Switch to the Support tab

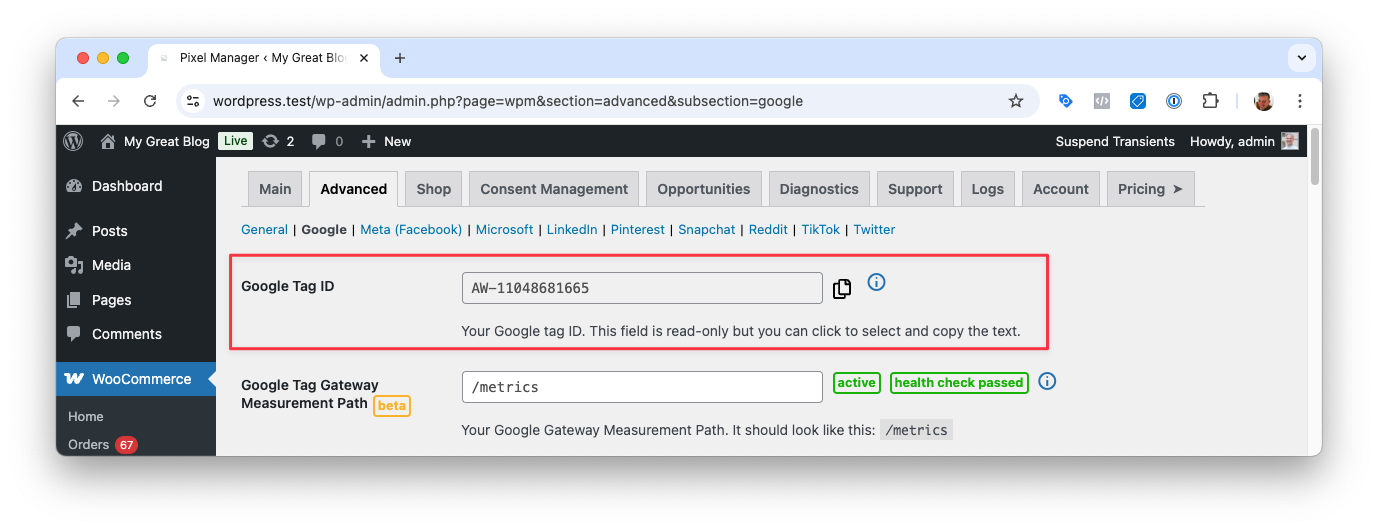pos(915,189)
